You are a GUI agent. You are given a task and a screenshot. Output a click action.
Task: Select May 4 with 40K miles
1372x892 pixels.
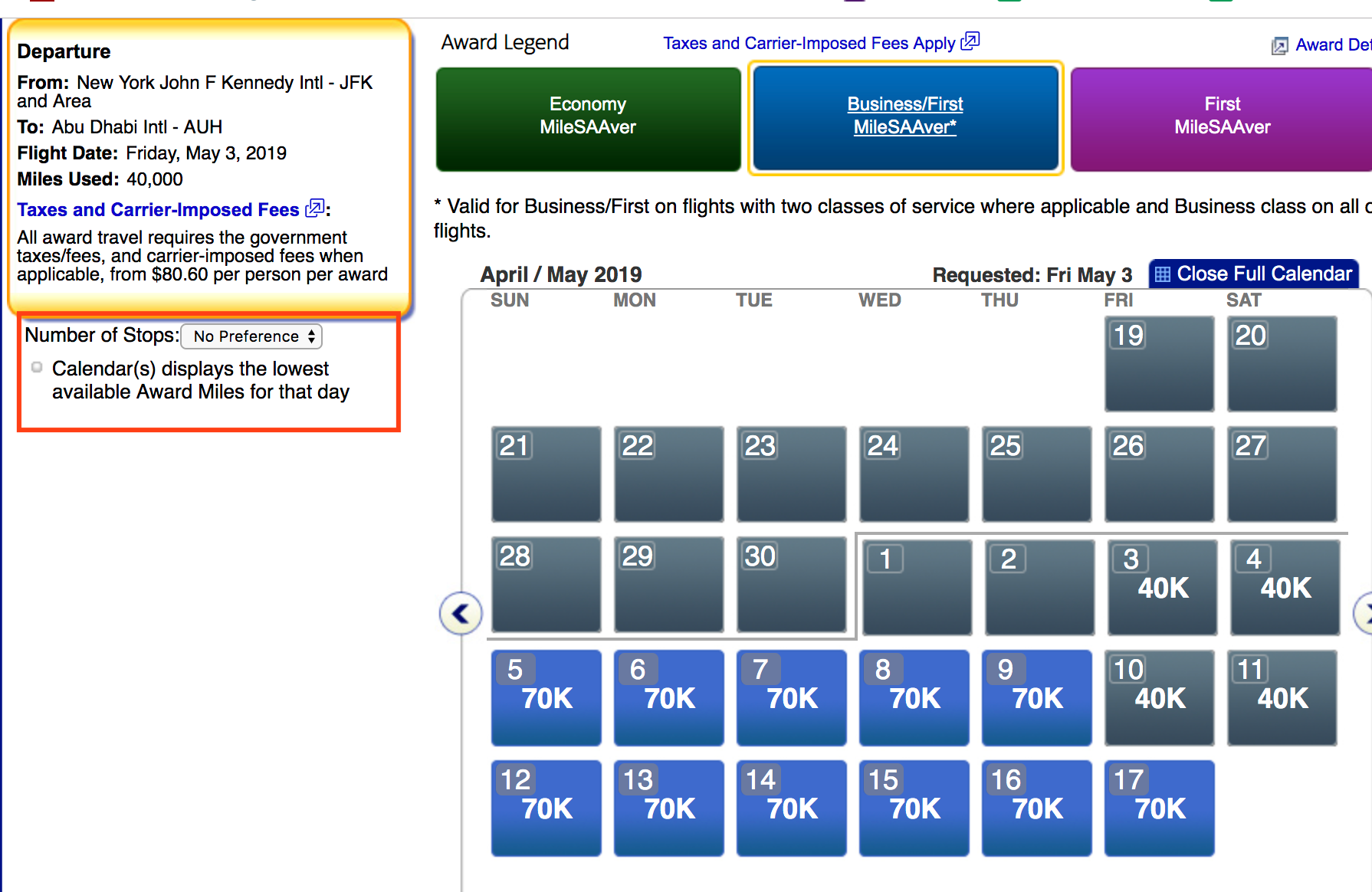[1285, 588]
